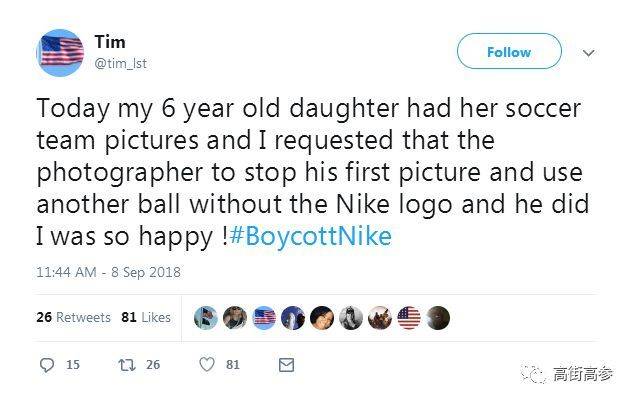Screen dimensions: 633x402
Task: Expand the tweet options chevron
Action: click(x=588, y=52)
